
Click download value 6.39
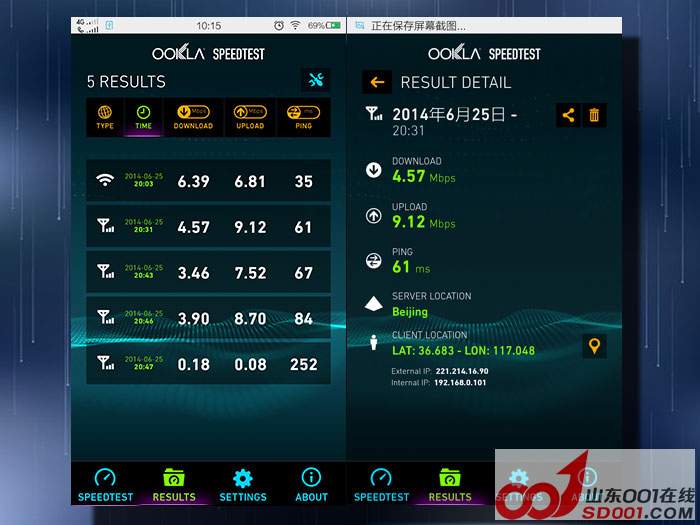(193, 182)
